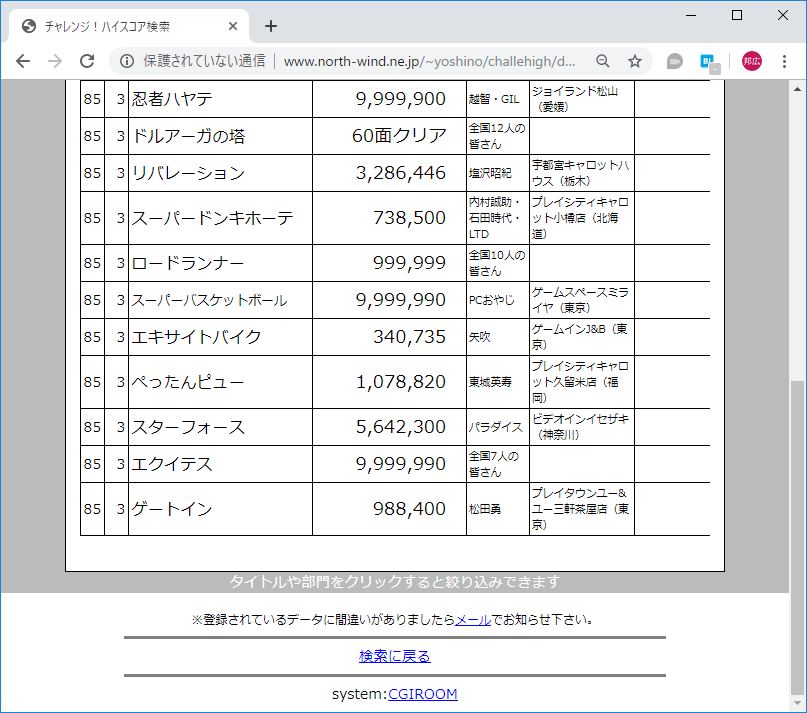
Task: Click the title エキサイトバイク
Action: coord(196,337)
